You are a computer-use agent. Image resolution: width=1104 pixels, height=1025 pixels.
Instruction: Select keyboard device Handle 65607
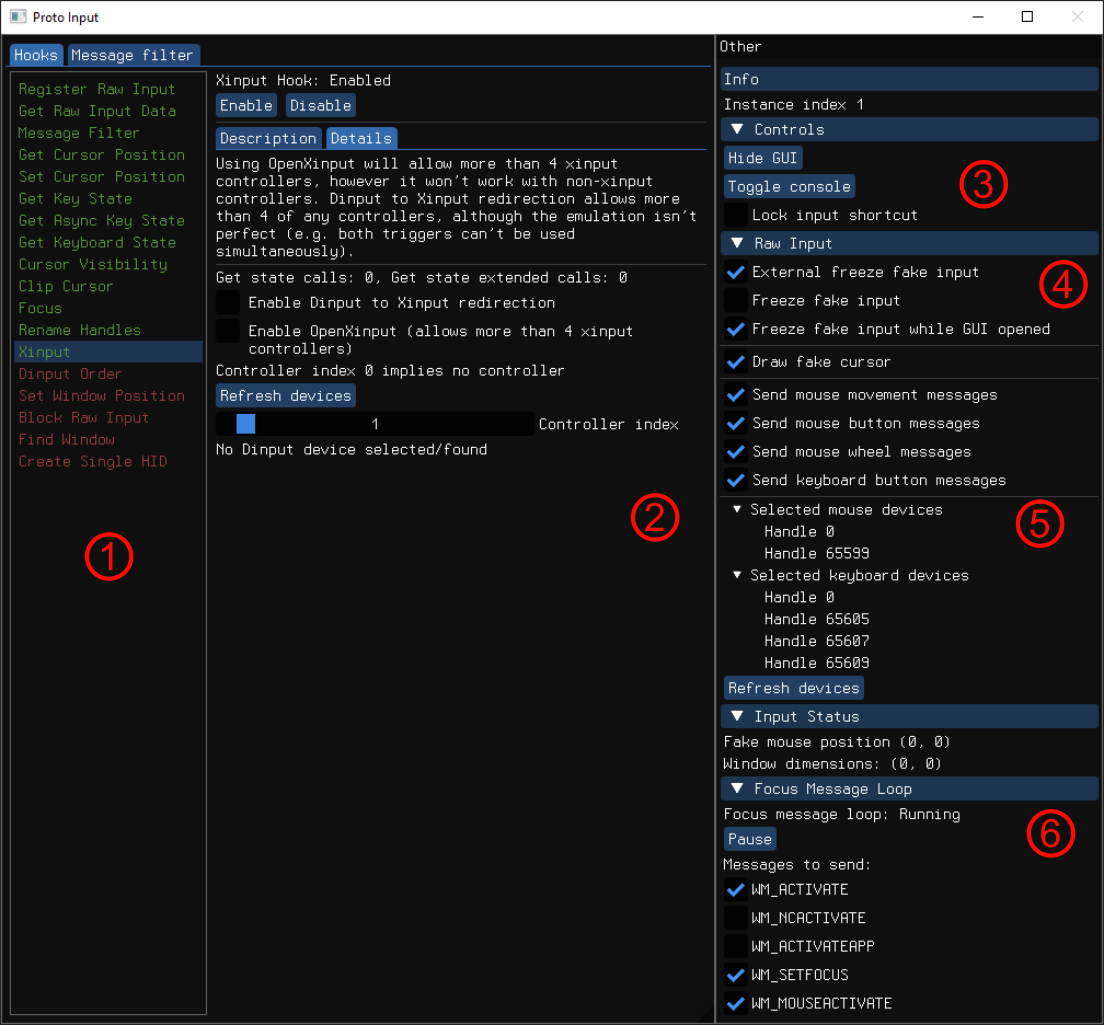pos(817,641)
